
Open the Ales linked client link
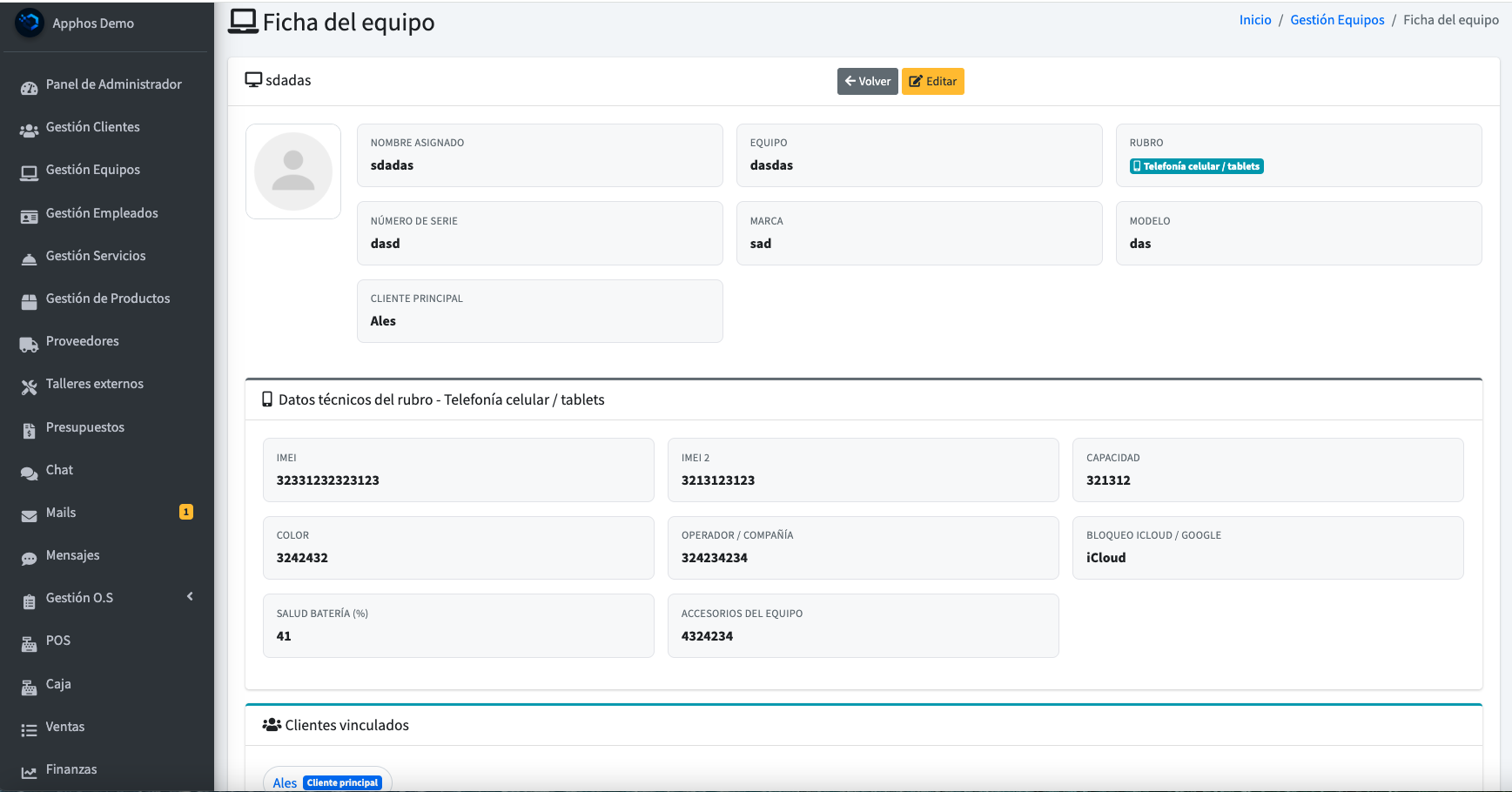pos(285,782)
